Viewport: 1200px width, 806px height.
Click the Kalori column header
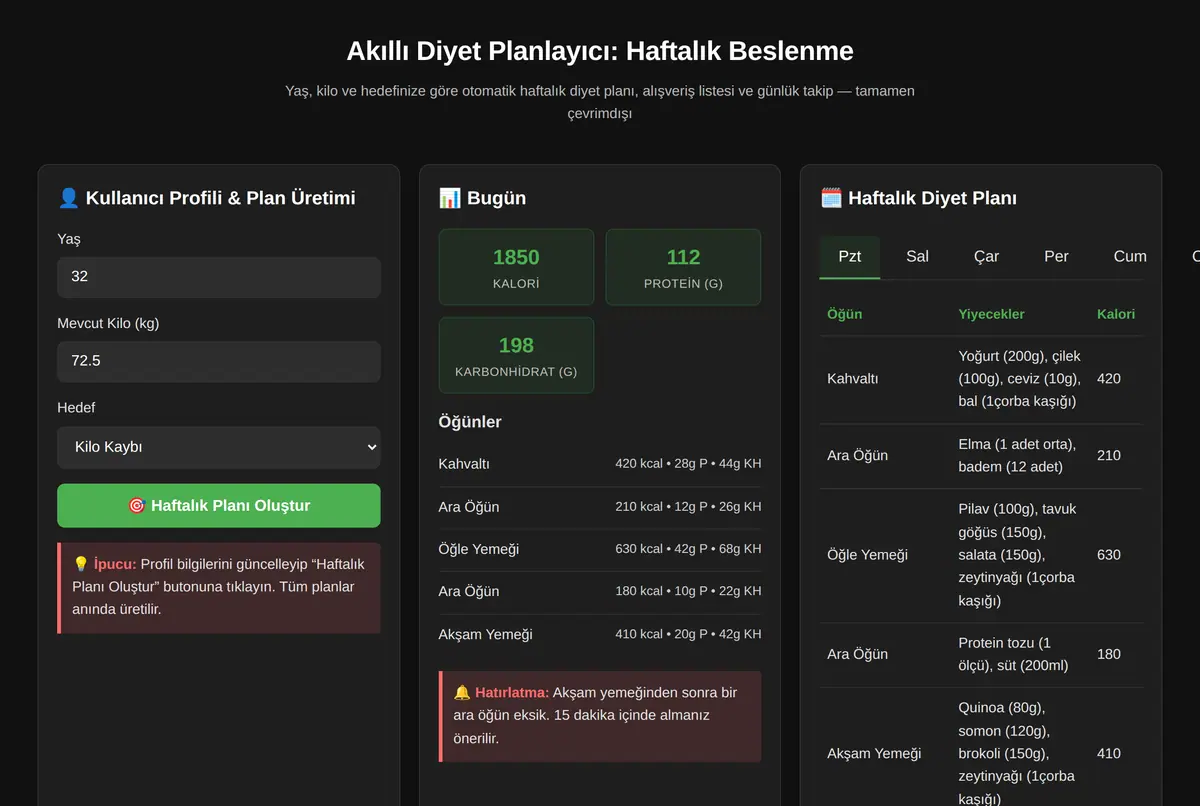coord(1116,314)
